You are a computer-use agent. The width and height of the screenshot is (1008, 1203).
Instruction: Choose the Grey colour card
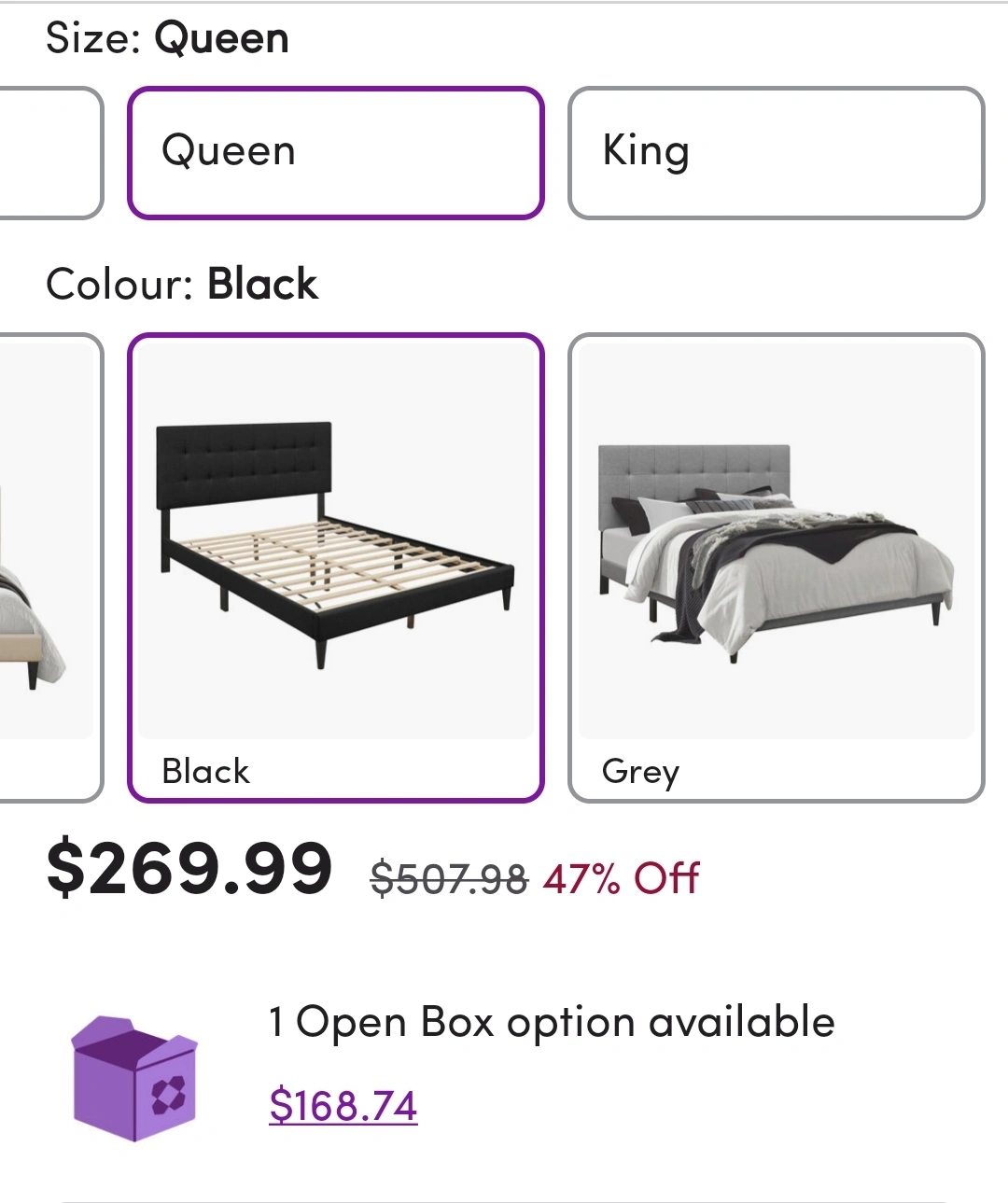click(776, 567)
